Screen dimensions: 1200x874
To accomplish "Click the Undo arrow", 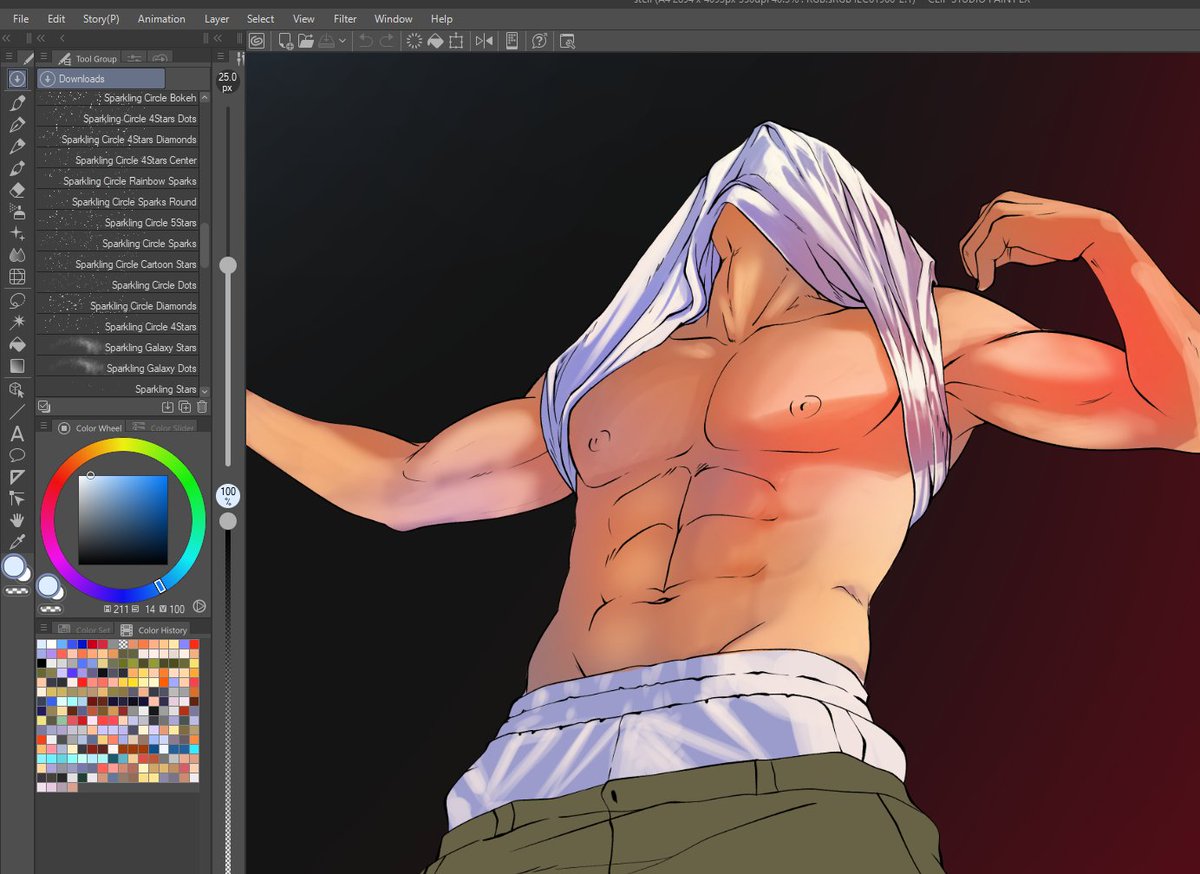I will [x=366, y=41].
